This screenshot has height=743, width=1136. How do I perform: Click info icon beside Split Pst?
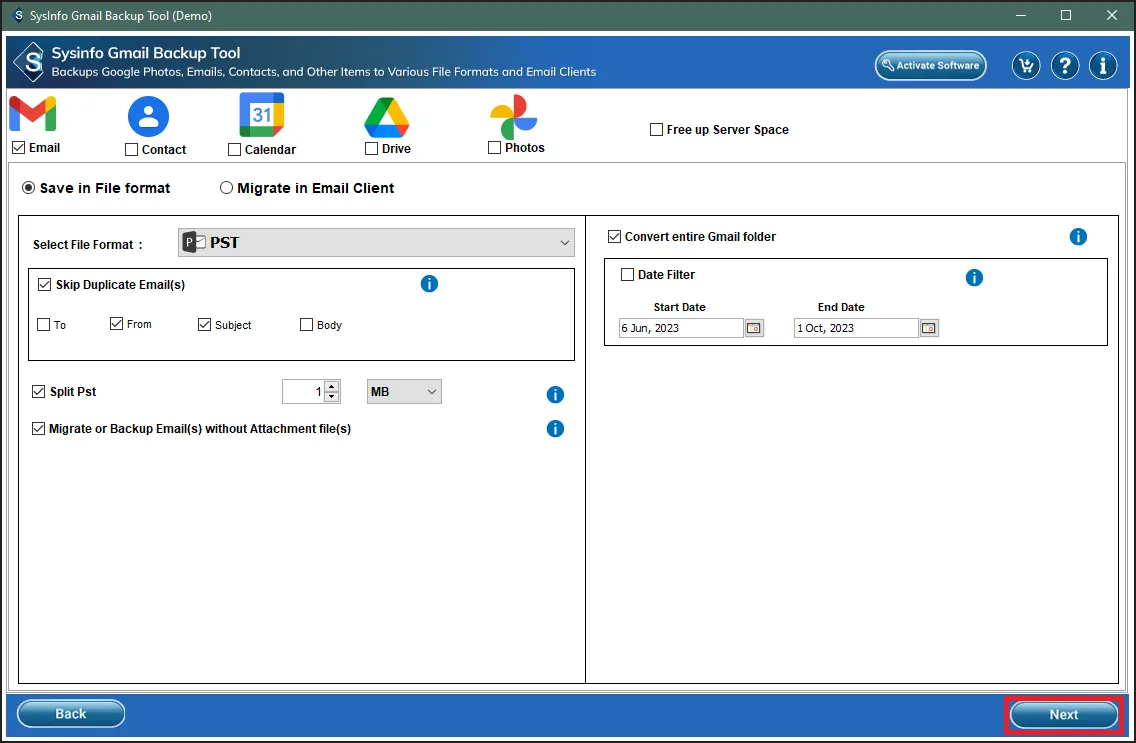[x=555, y=395]
